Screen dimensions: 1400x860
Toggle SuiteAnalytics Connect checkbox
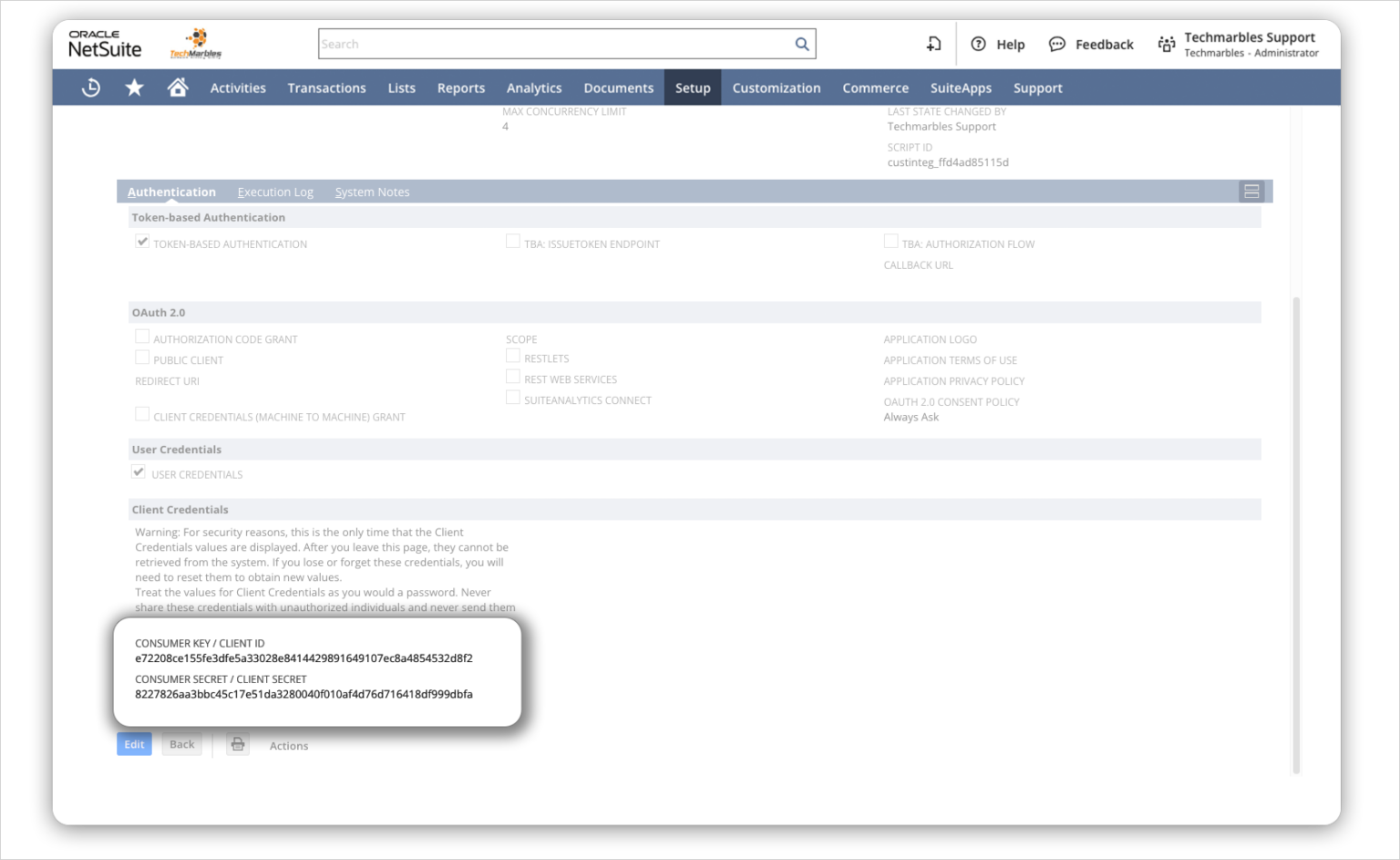point(513,398)
